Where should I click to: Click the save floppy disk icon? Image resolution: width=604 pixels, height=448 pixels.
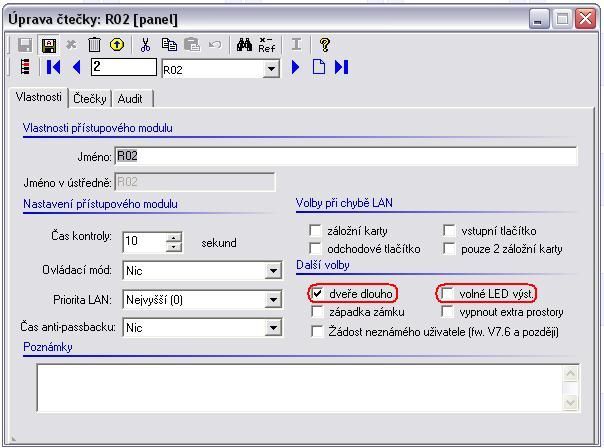[48, 45]
